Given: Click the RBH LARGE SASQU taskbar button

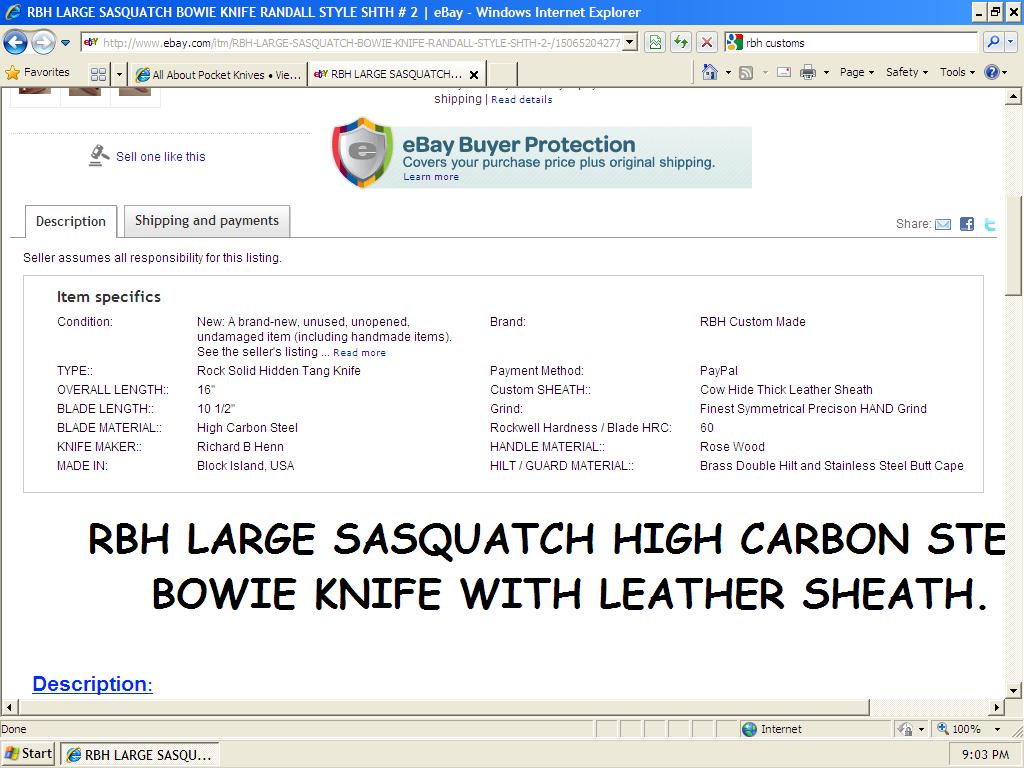Looking at the screenshot, I should pos(140,754).
